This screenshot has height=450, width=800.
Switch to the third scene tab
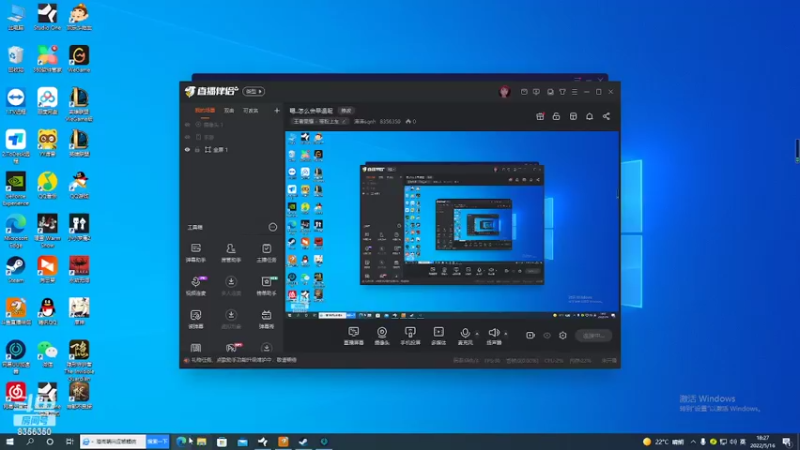point(251,110)
